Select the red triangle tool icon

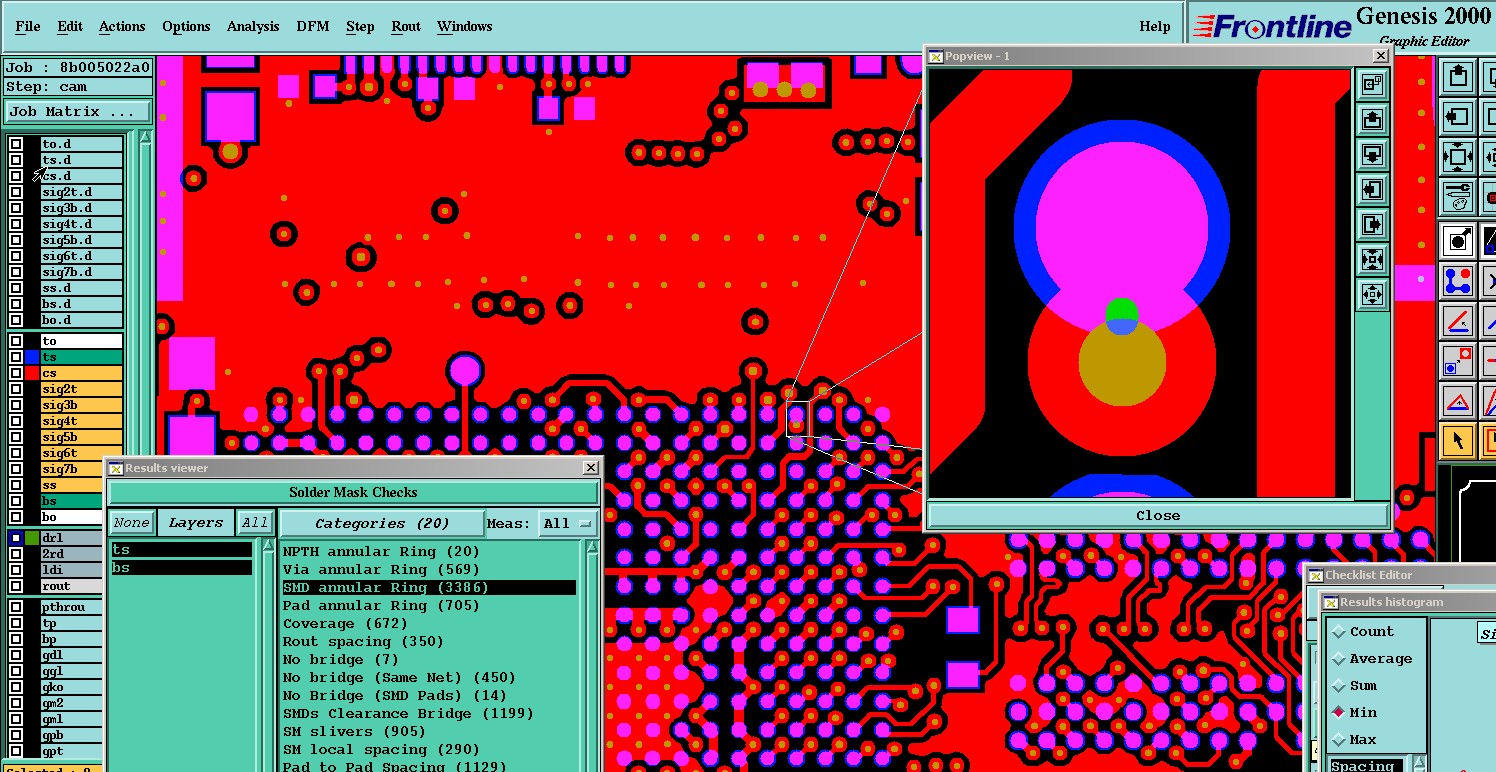point(1458,403)
